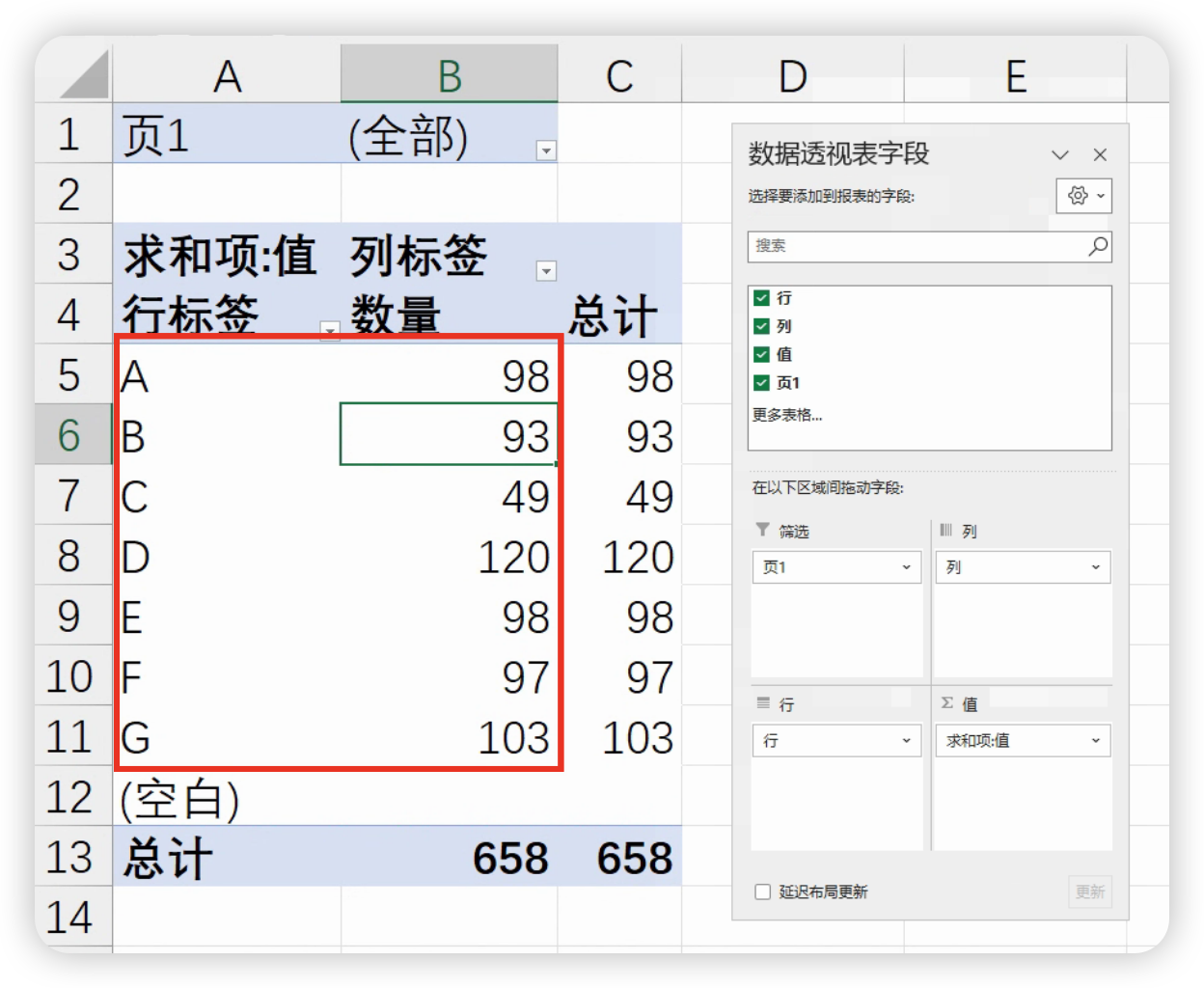Click value 120 in cell B8
The width and height of the screenshot is (1204, 988).
(x=450, y=556)
